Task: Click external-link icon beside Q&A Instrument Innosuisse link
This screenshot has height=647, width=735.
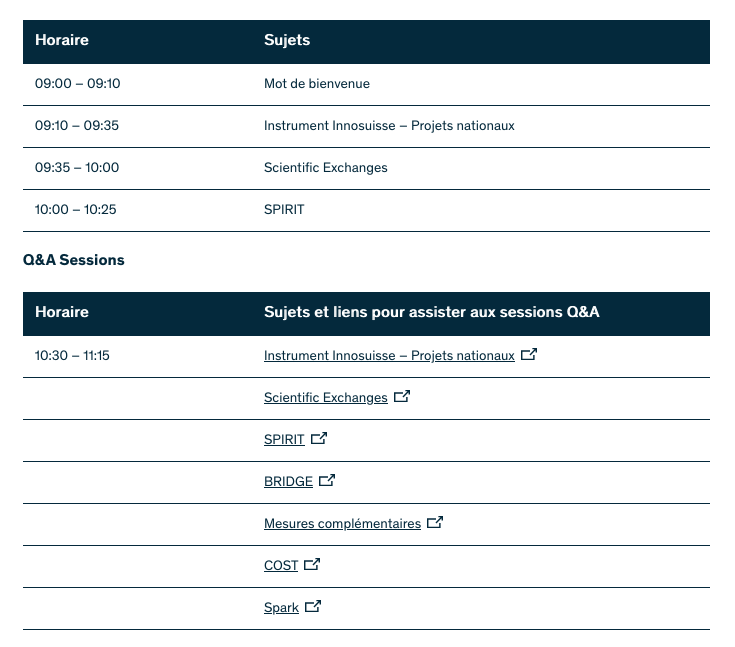Action: 529,354
